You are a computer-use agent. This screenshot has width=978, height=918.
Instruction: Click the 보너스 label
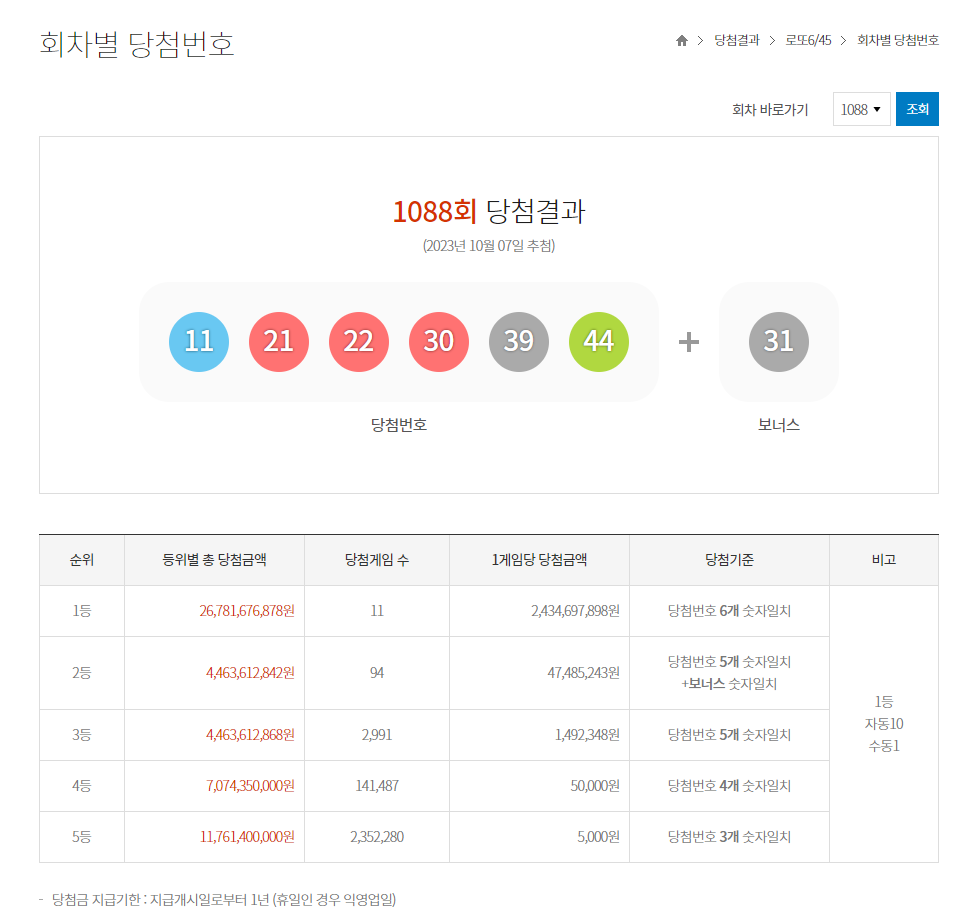coord(778,425)
